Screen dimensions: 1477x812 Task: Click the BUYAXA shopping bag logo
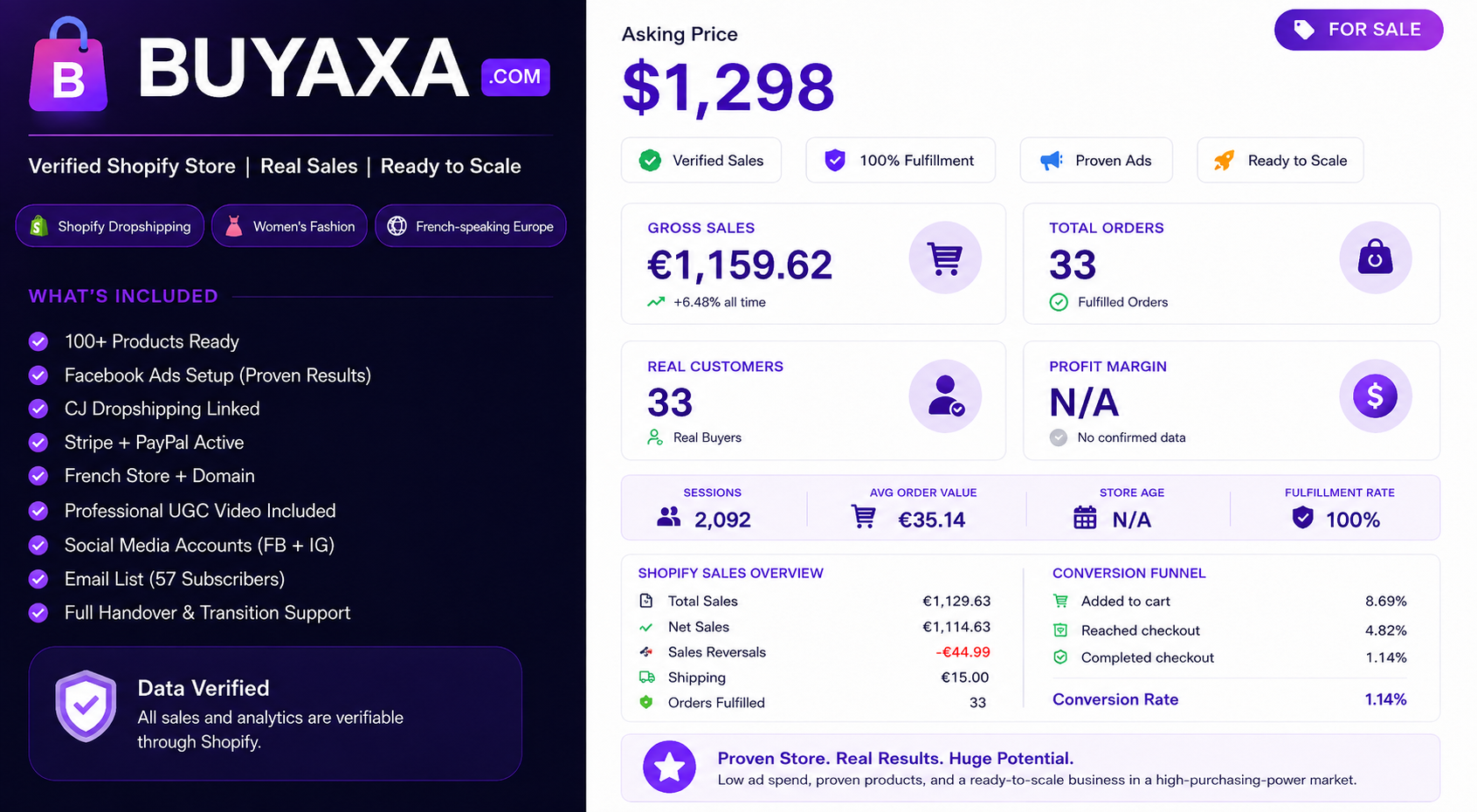click(x=68, y=65)
